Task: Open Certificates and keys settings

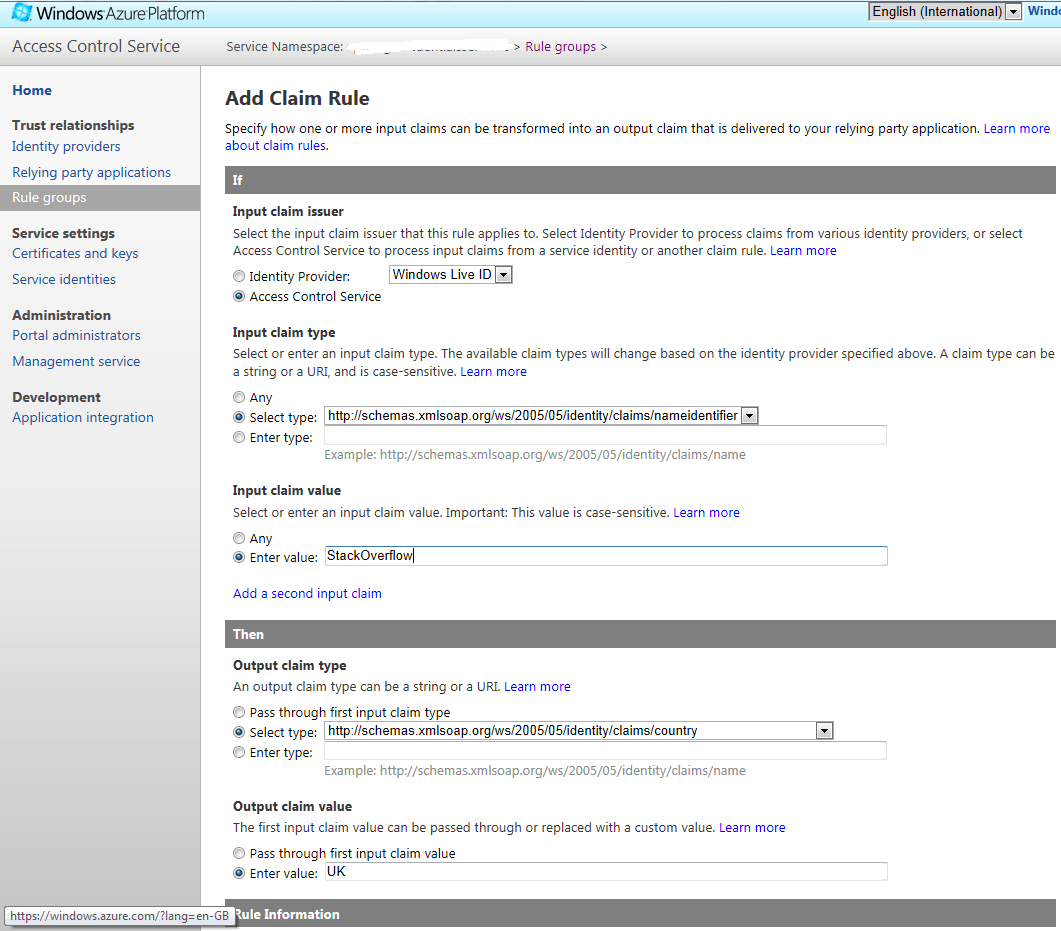Action: [x=75, y=253]
